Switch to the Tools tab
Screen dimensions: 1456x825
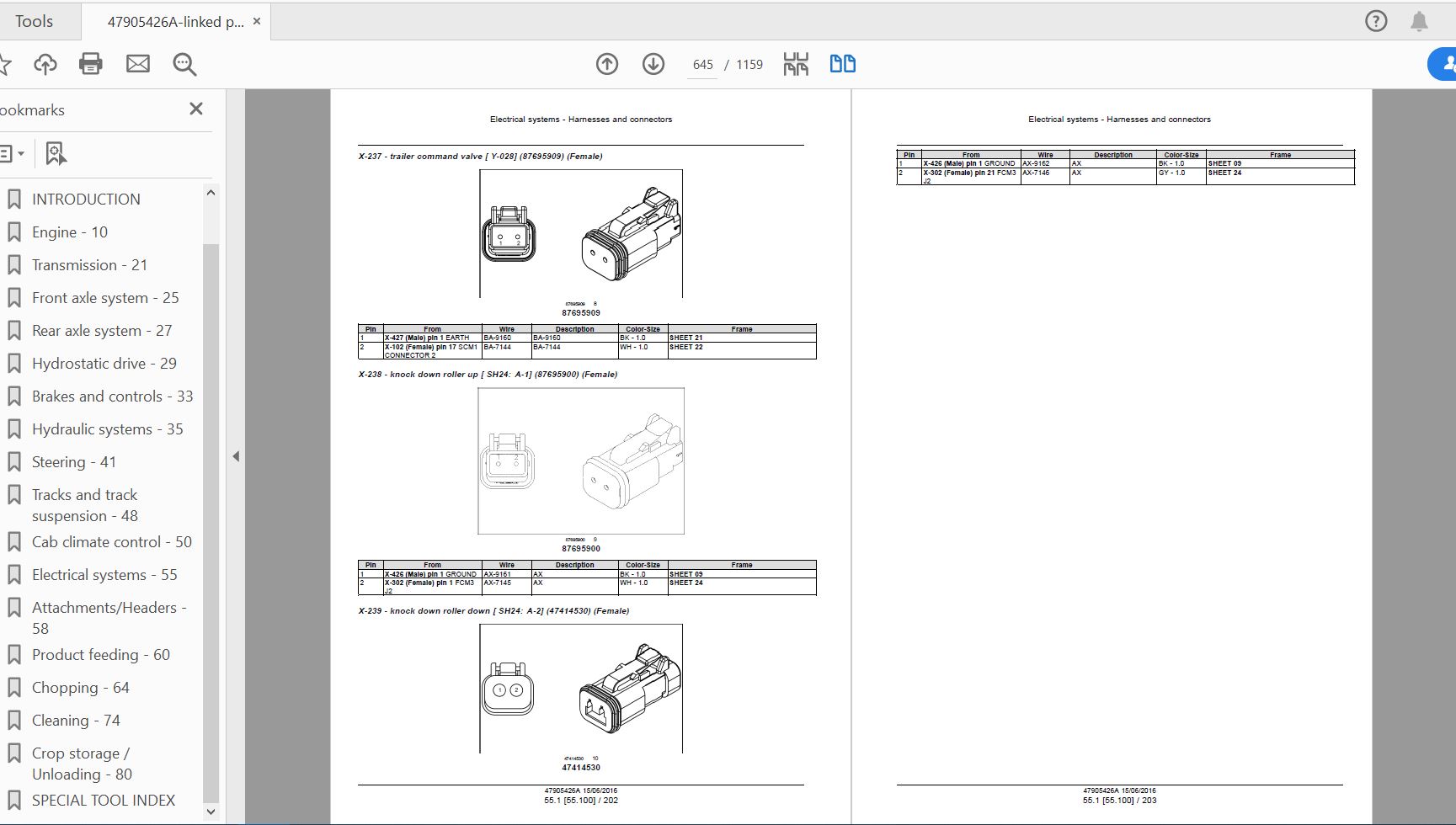click(35, 21)
